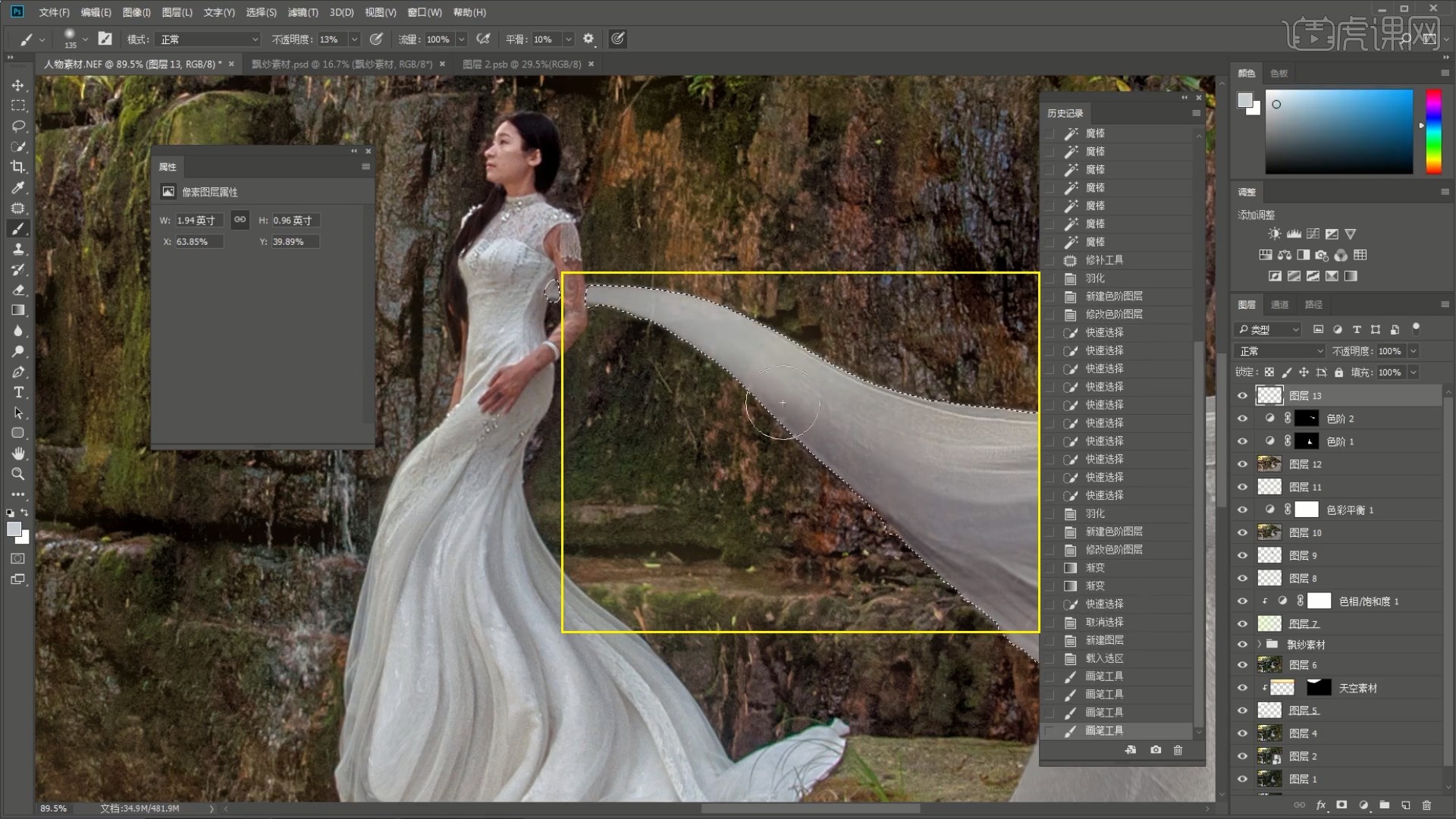Screen dimensions: 1456x819
Task: Open the layer opacity dropdown arrow
Action: pyautogui.click(x=1414, y=351)
